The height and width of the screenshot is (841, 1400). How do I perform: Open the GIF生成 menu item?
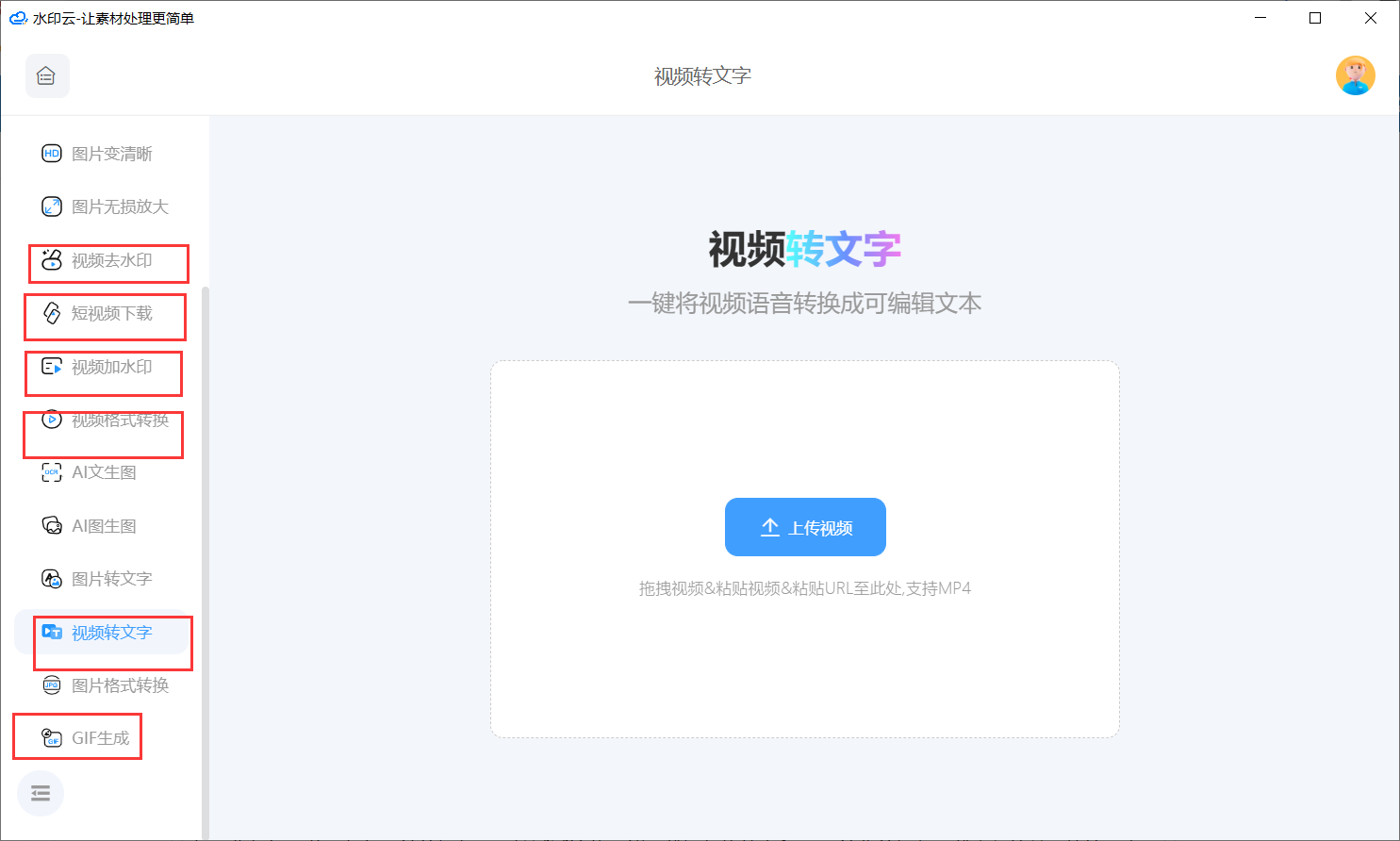[100, 738]
